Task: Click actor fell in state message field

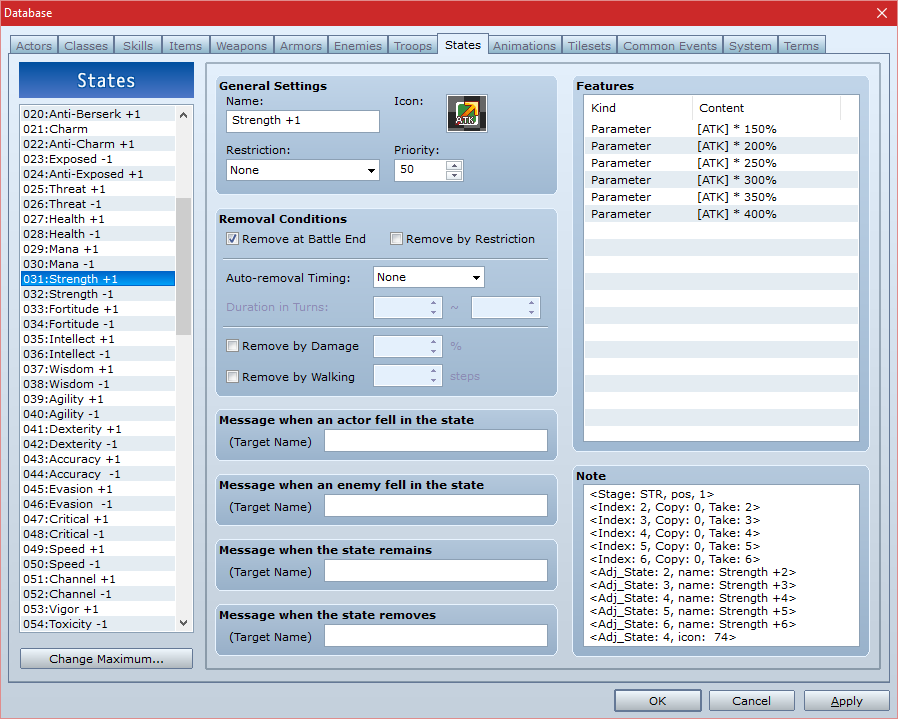Action: coord(436,441)
